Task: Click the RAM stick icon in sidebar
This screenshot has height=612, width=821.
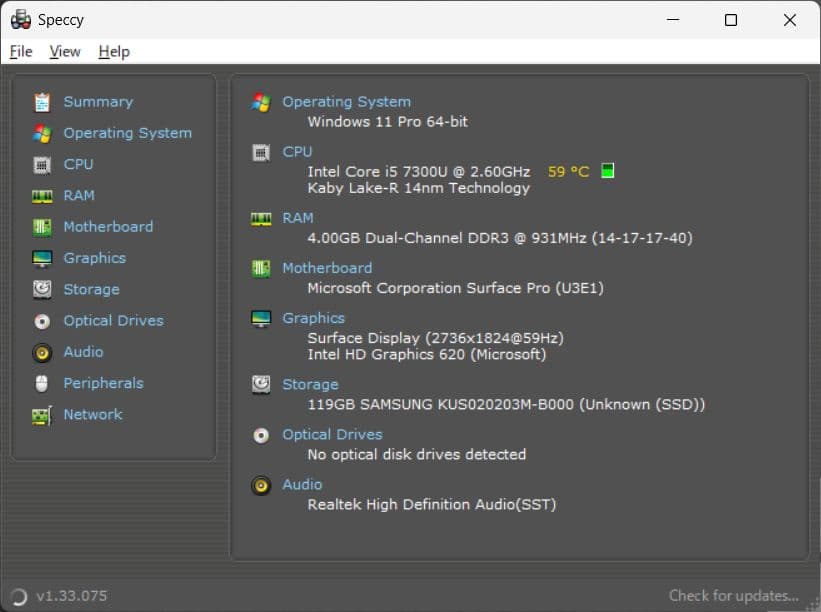Action: click(42, 196)
